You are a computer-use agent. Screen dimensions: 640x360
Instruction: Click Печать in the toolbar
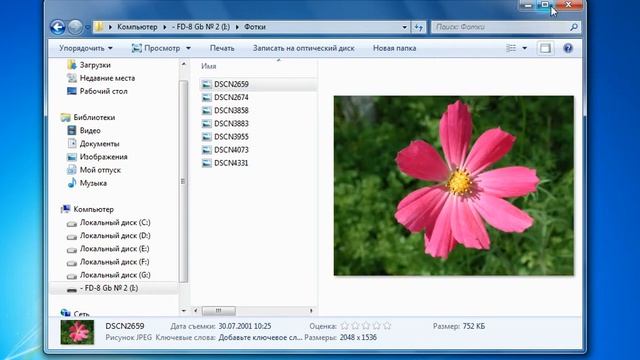click(222, 48)
